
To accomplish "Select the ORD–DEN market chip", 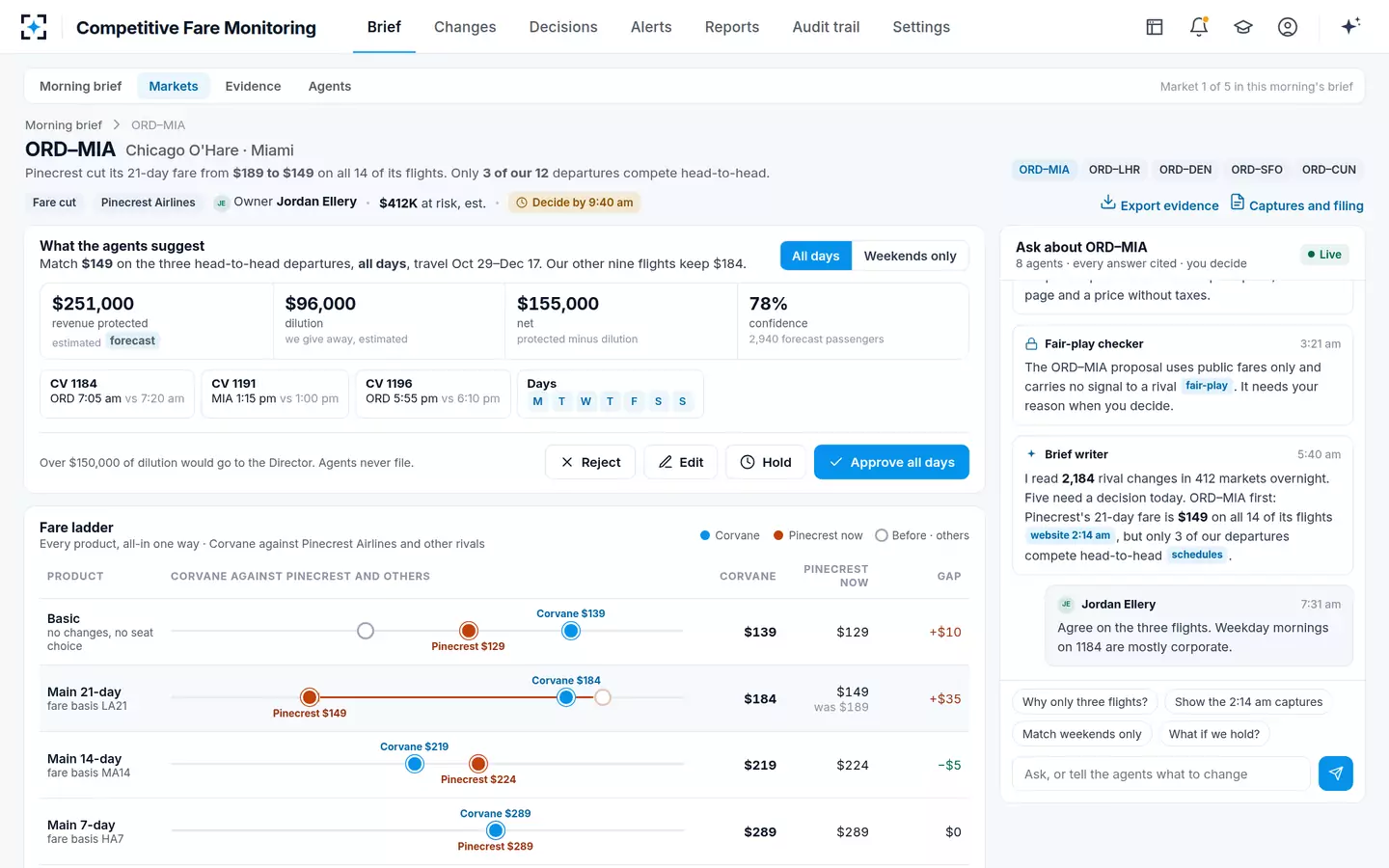I will pos(1185,170).
